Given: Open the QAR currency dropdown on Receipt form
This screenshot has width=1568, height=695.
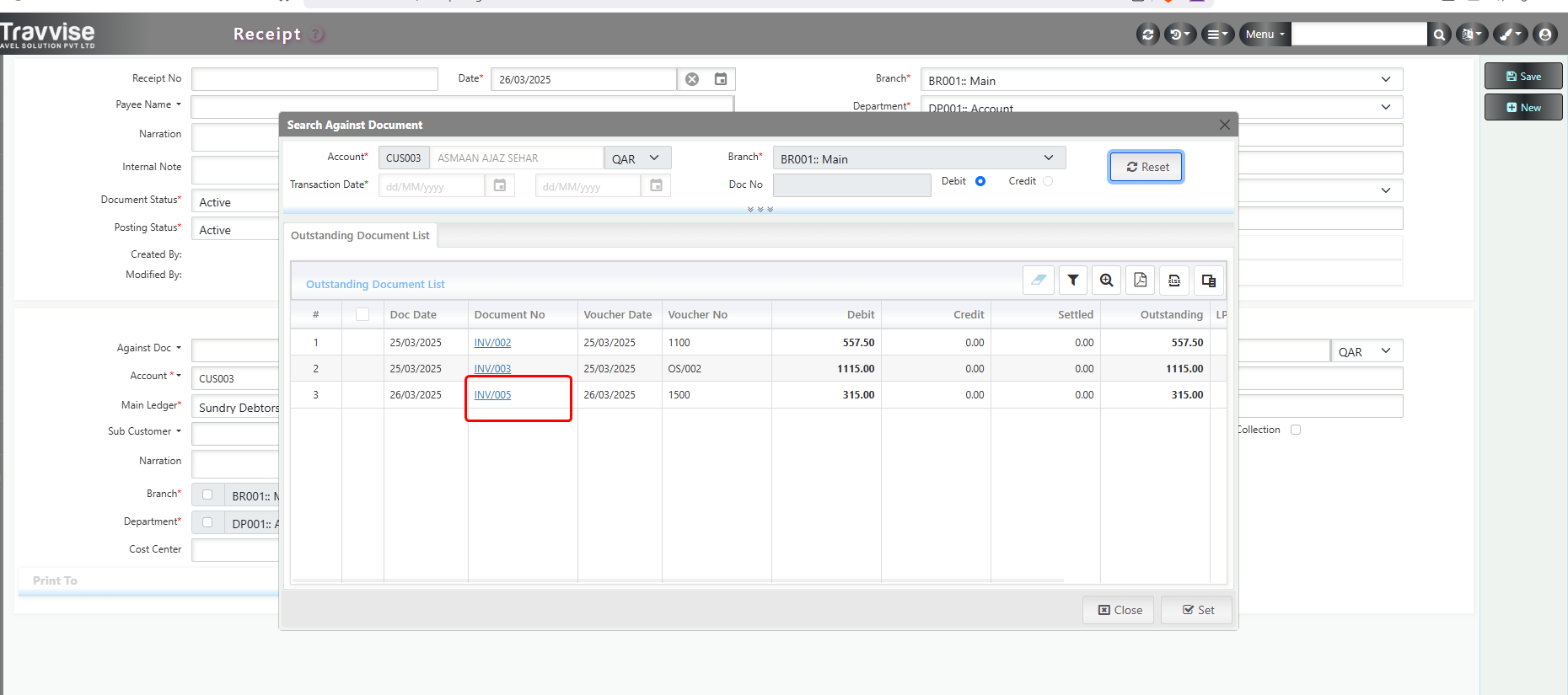Looking at the screenshot, I should 1367,351.
